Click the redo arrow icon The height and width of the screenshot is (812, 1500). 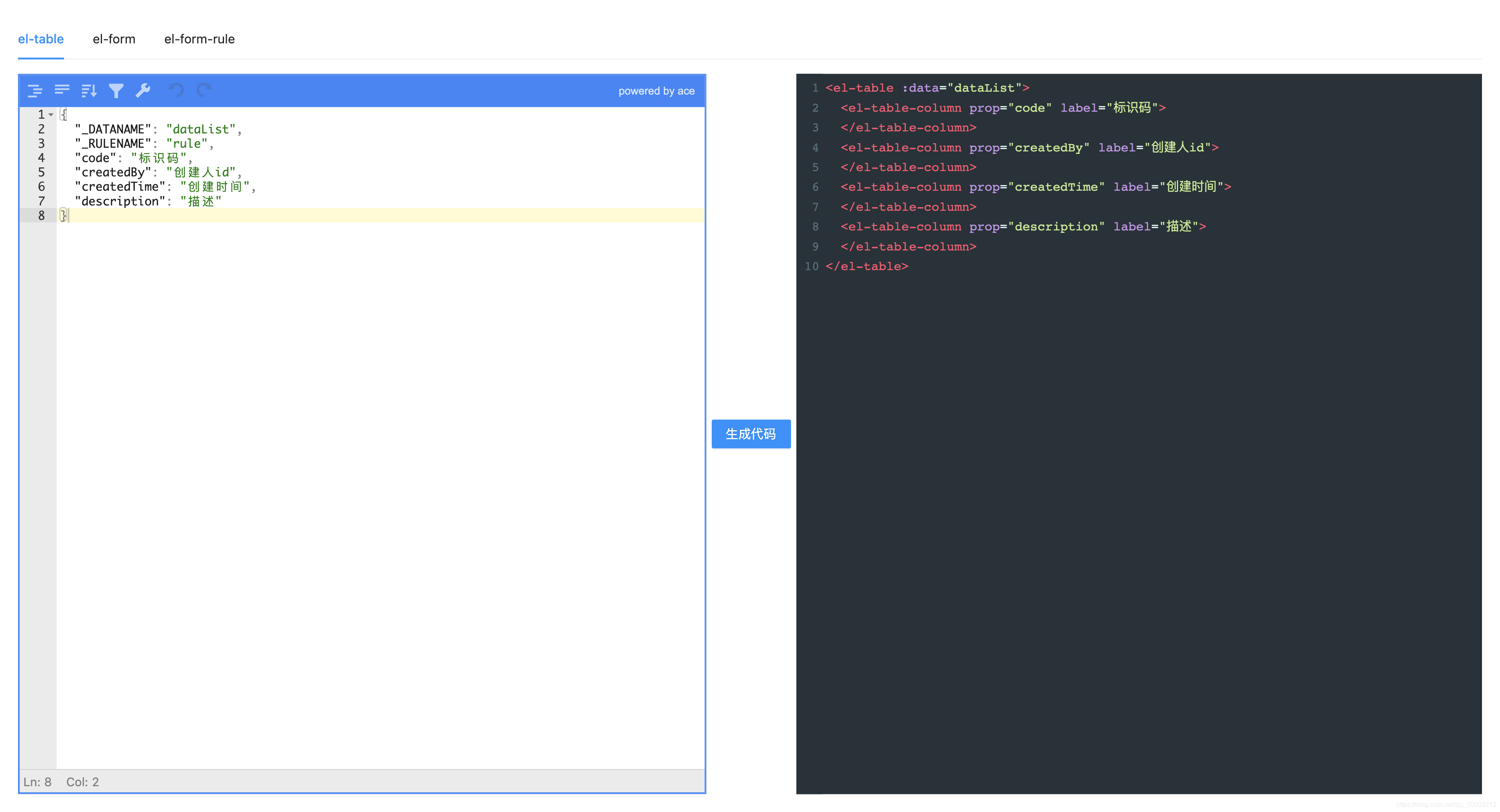point(203,90)
